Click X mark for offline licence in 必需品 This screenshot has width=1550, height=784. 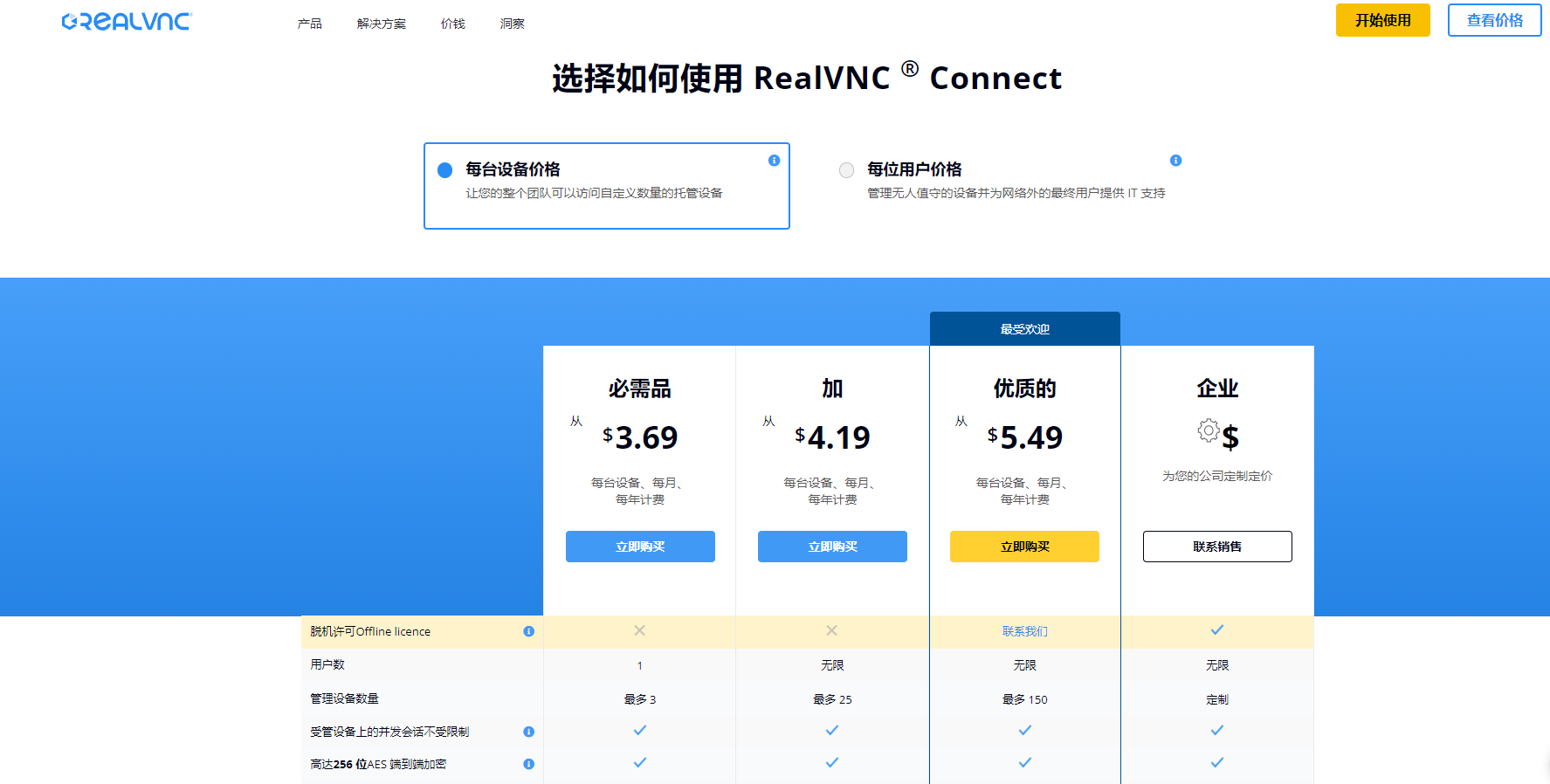tap(640, 630)
